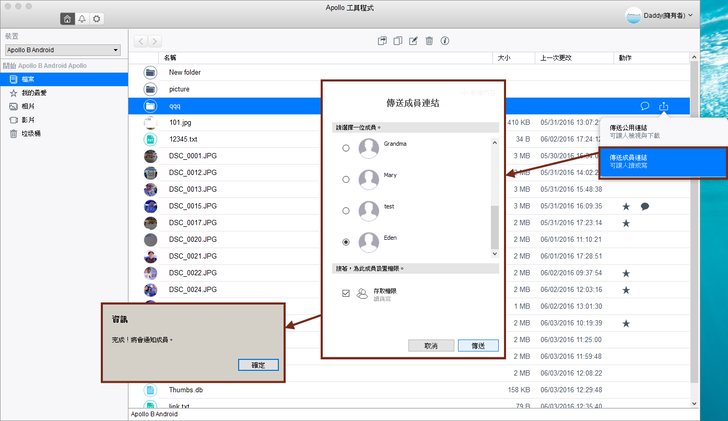This screenshot has height=421, width=728.
Task: Click the home icon in title bar
Action: pyautogui.click(x=66, y=18)
